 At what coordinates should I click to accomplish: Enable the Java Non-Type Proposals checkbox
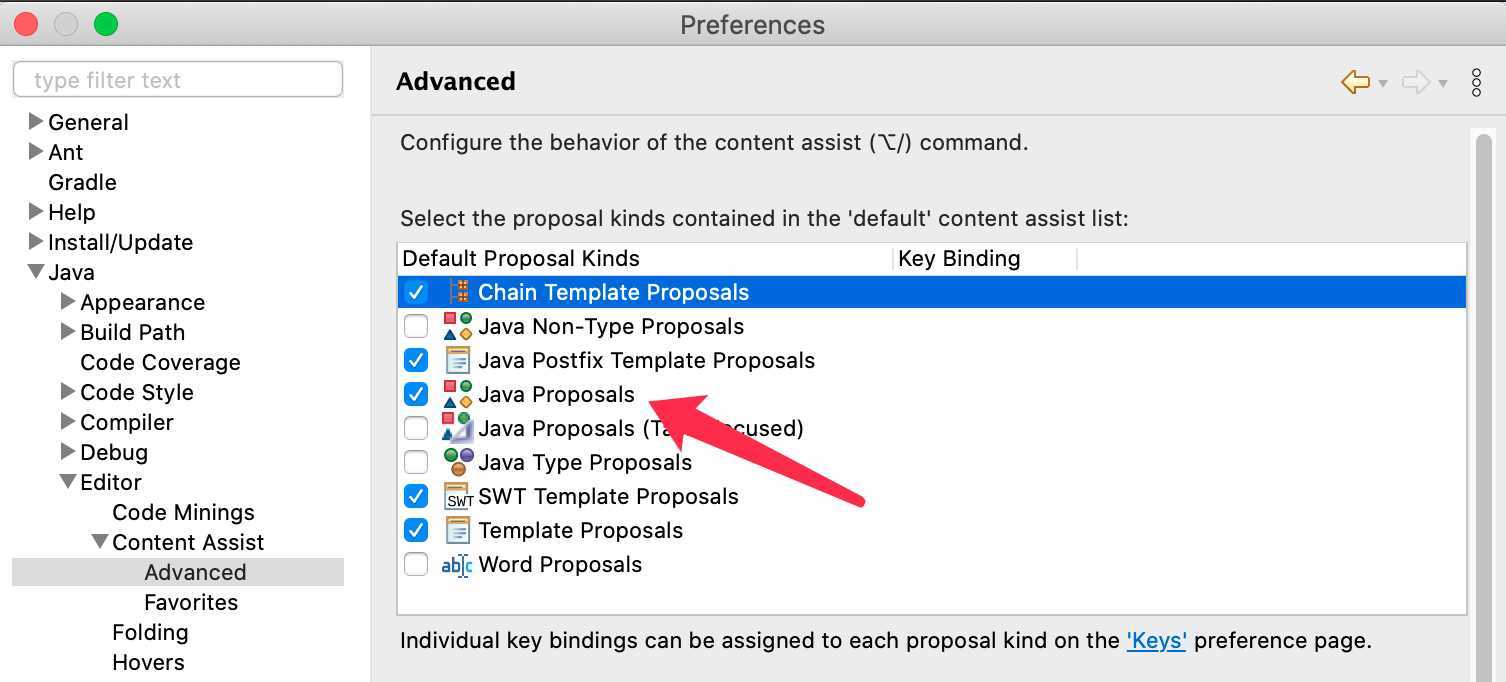coord(416,326)
